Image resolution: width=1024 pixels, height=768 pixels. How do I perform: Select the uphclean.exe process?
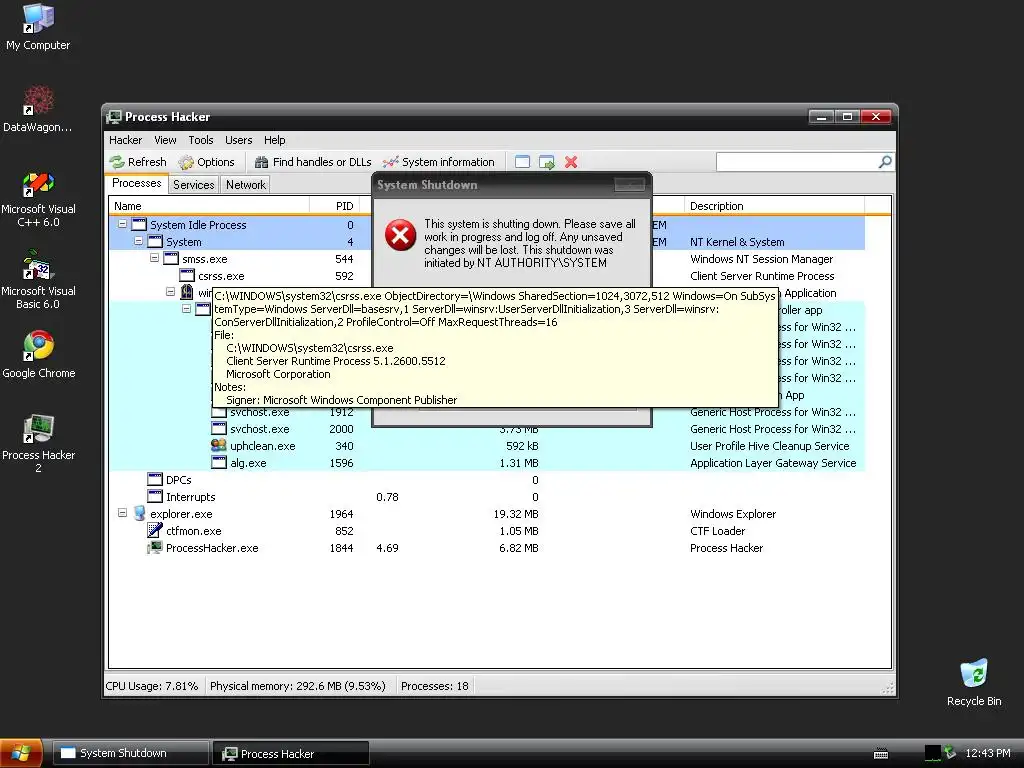[487, 445]
